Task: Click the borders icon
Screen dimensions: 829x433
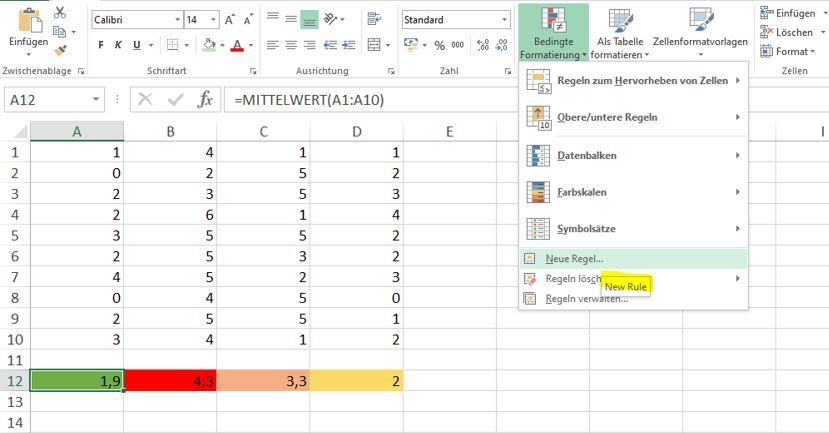Action: pos(172,45)
